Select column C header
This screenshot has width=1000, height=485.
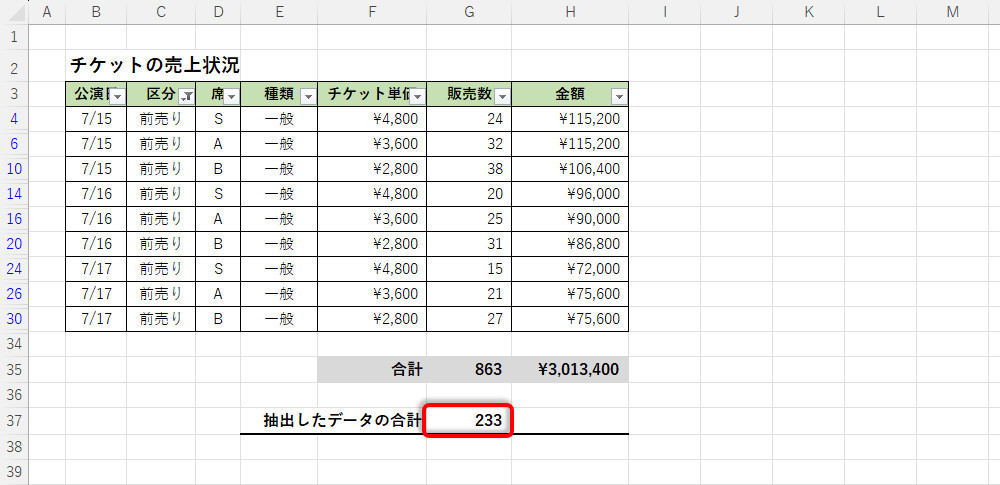tap(161, 11)
